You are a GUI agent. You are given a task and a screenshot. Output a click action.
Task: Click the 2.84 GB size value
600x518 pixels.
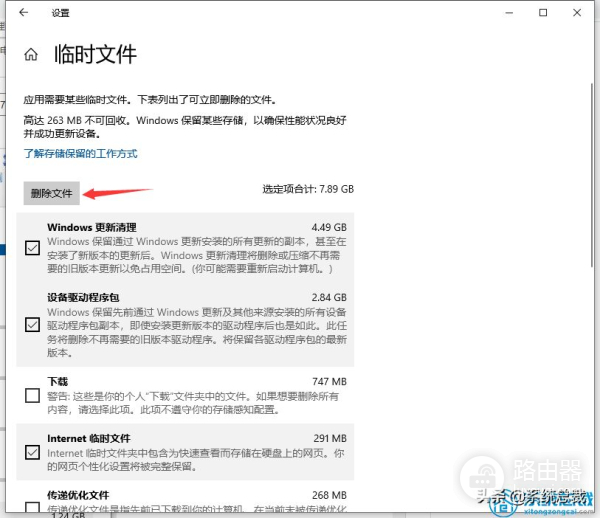coord(329,297)
